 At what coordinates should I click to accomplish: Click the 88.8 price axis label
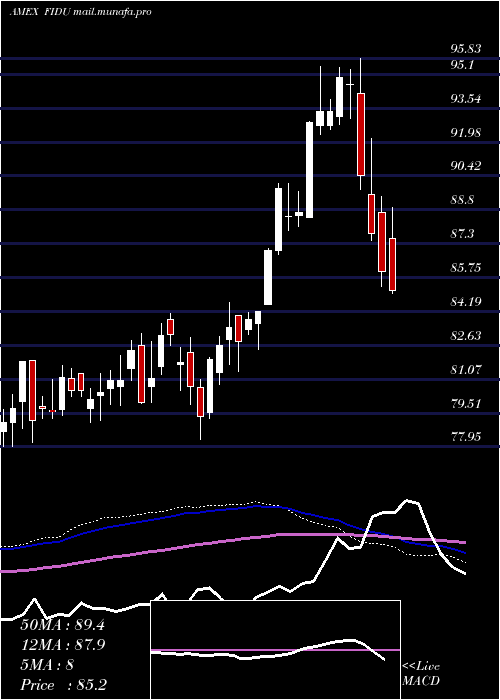coord(462,200)
